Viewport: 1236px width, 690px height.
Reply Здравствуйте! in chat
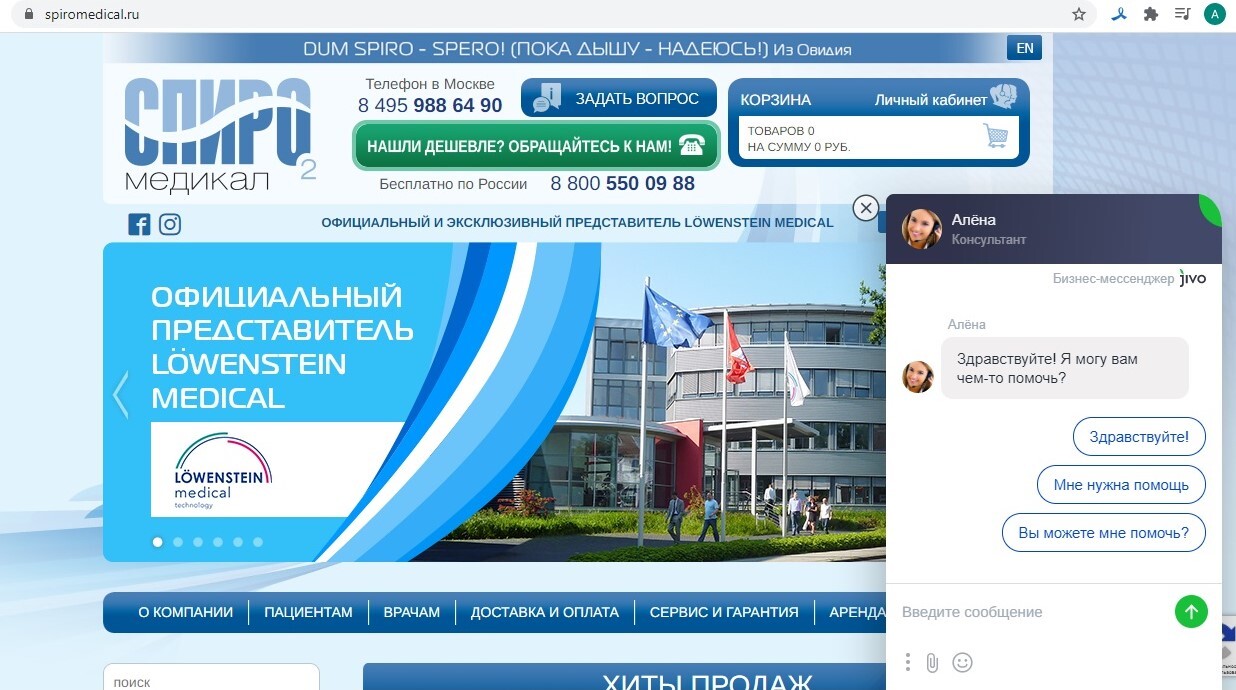pyautogui.click(x=1139, y=437)
